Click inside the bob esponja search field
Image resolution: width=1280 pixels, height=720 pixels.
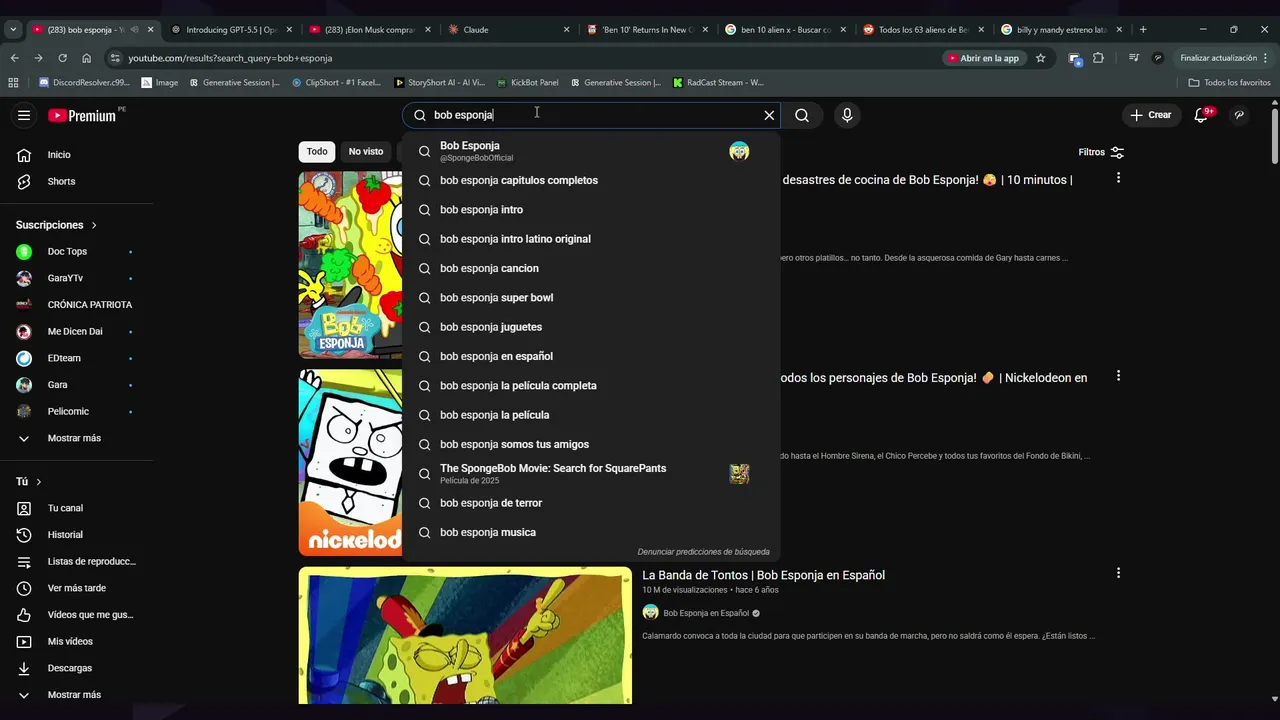pyautogui.click(x=590, y=115)
